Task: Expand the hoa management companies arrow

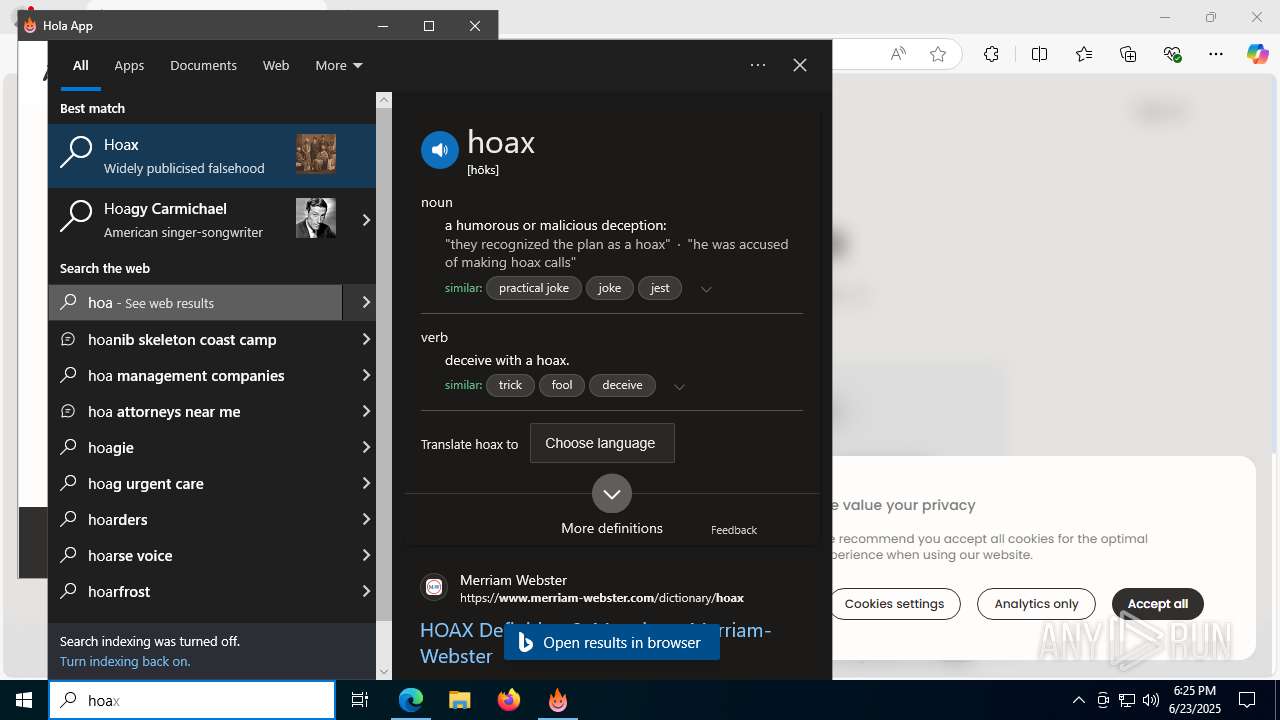Action: click(366, 375)
